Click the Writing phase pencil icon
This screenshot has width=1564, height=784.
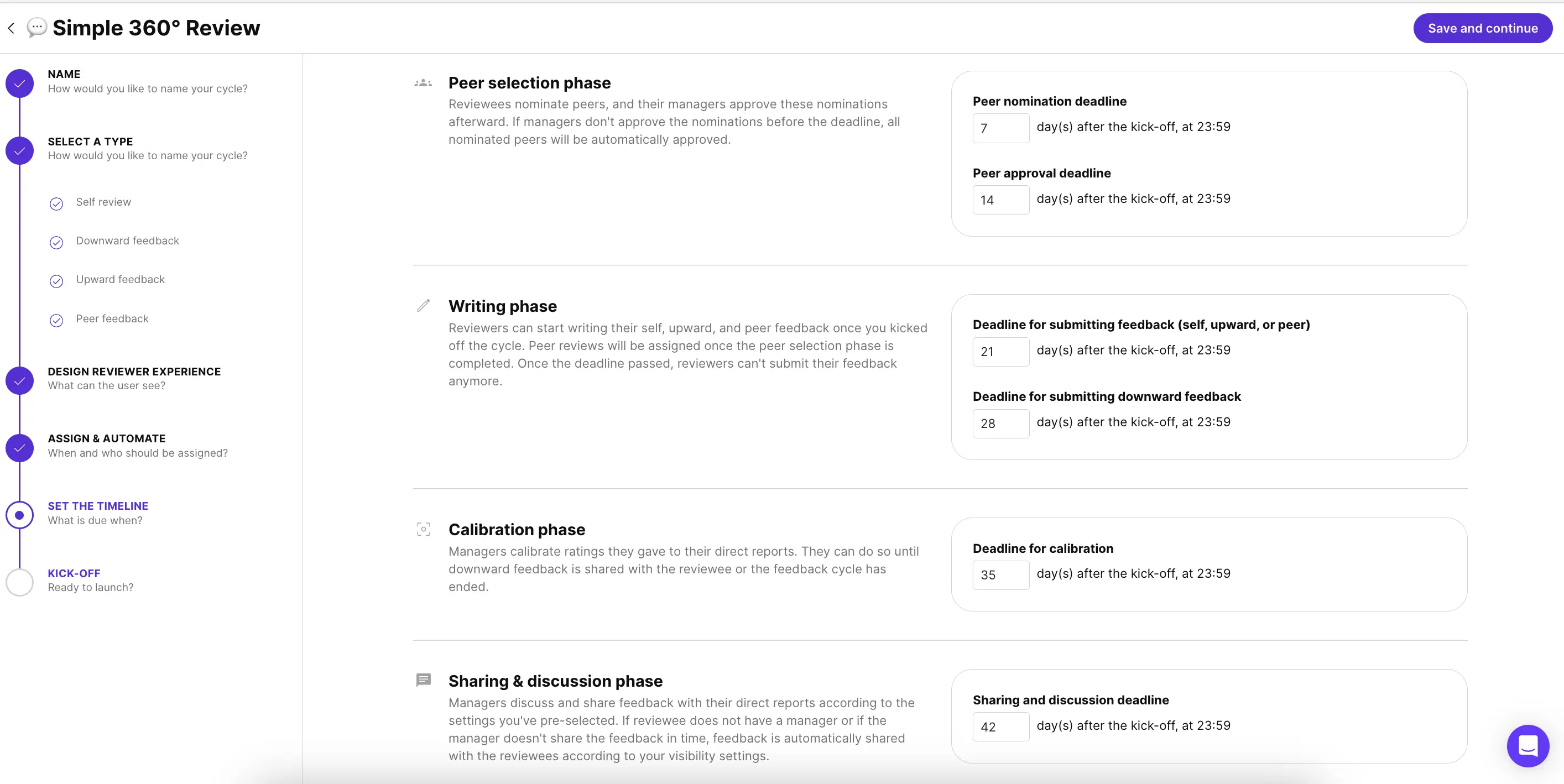click(423, 305)
